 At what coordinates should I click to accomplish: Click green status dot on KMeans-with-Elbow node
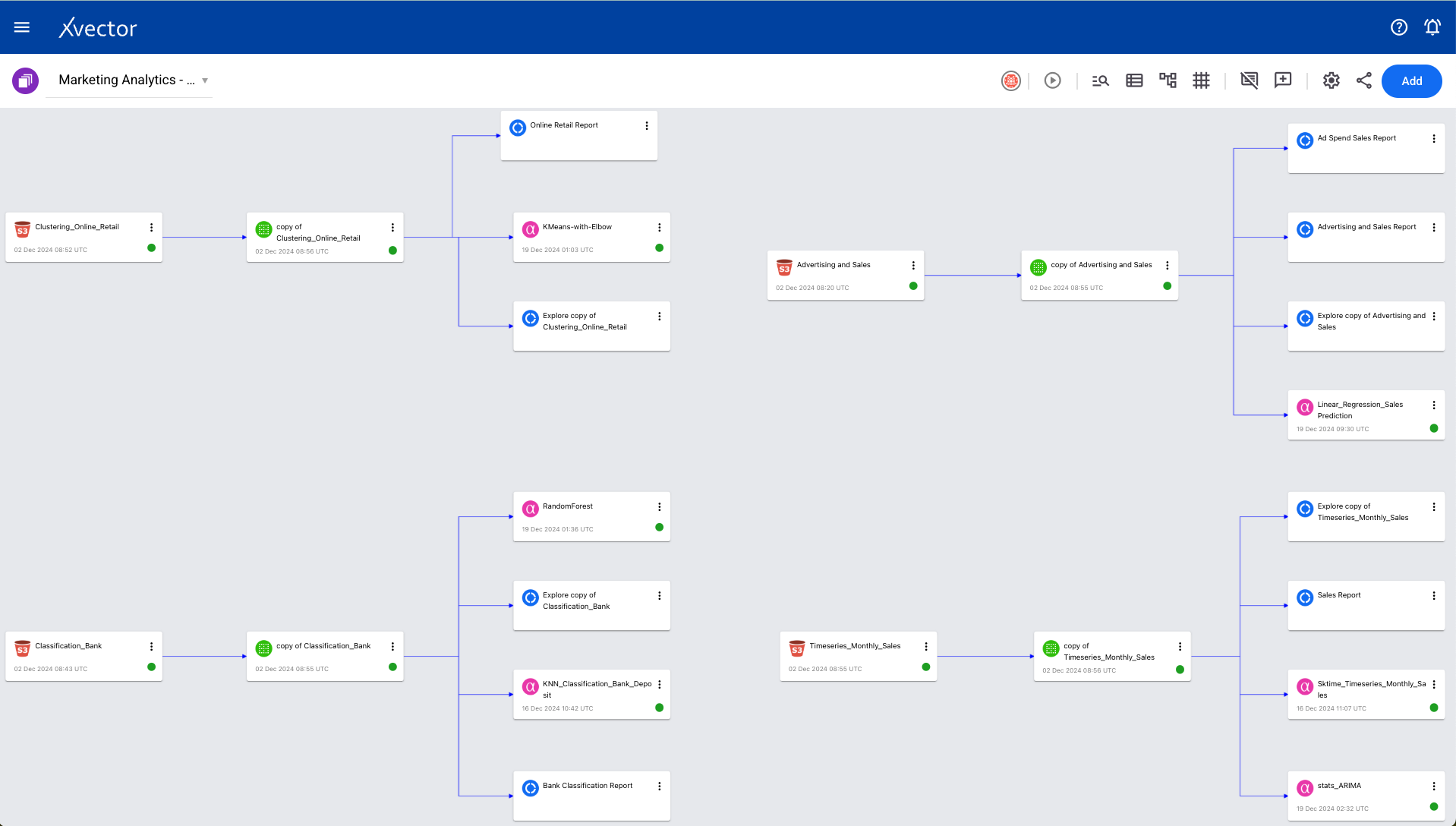pyautogui.click(x=659, y=248)
